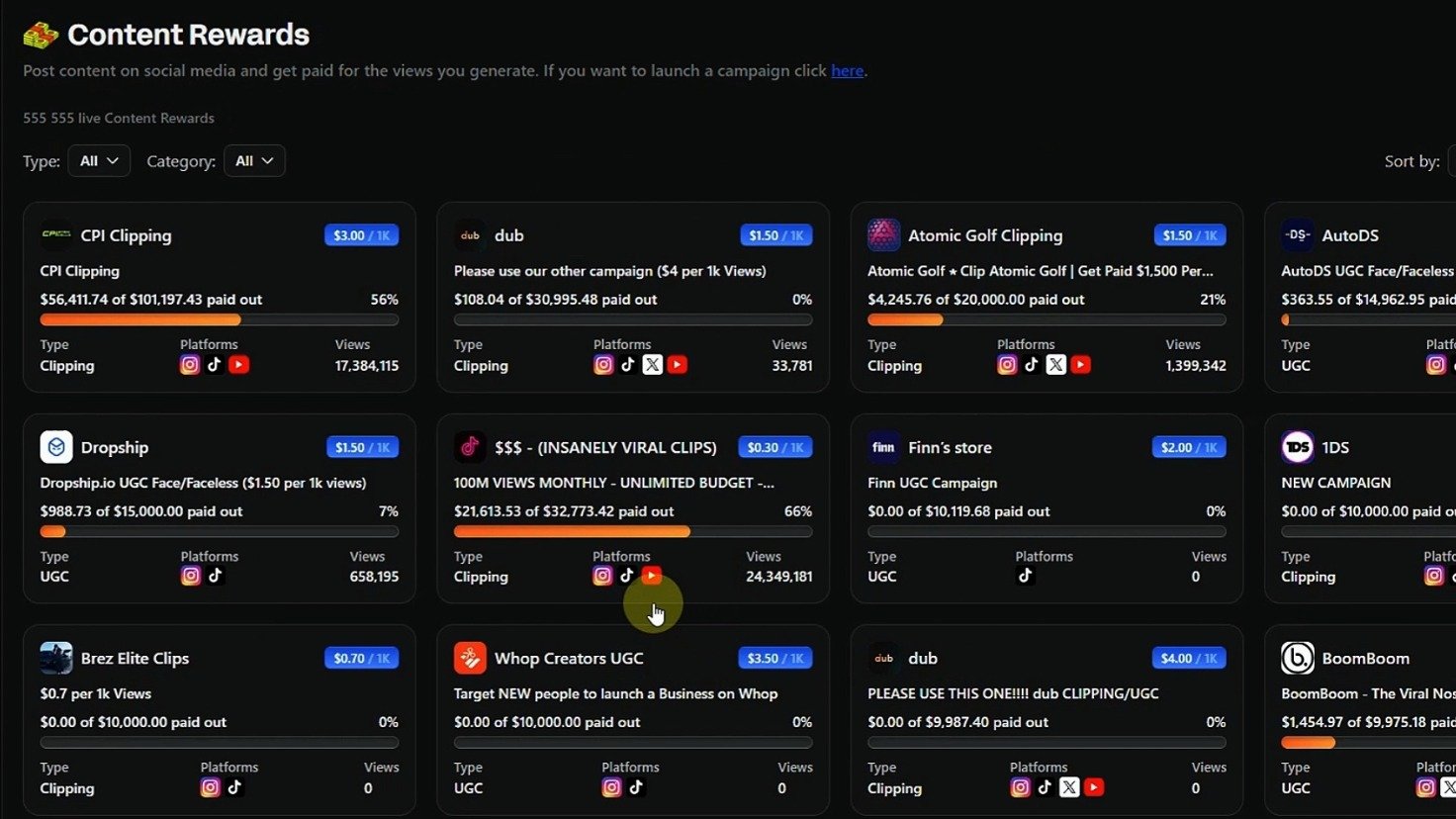This screenshot has width=1456, height=819.
Task: Click the Instagram icon on CPI Clipping card
Action: point(190,365)
